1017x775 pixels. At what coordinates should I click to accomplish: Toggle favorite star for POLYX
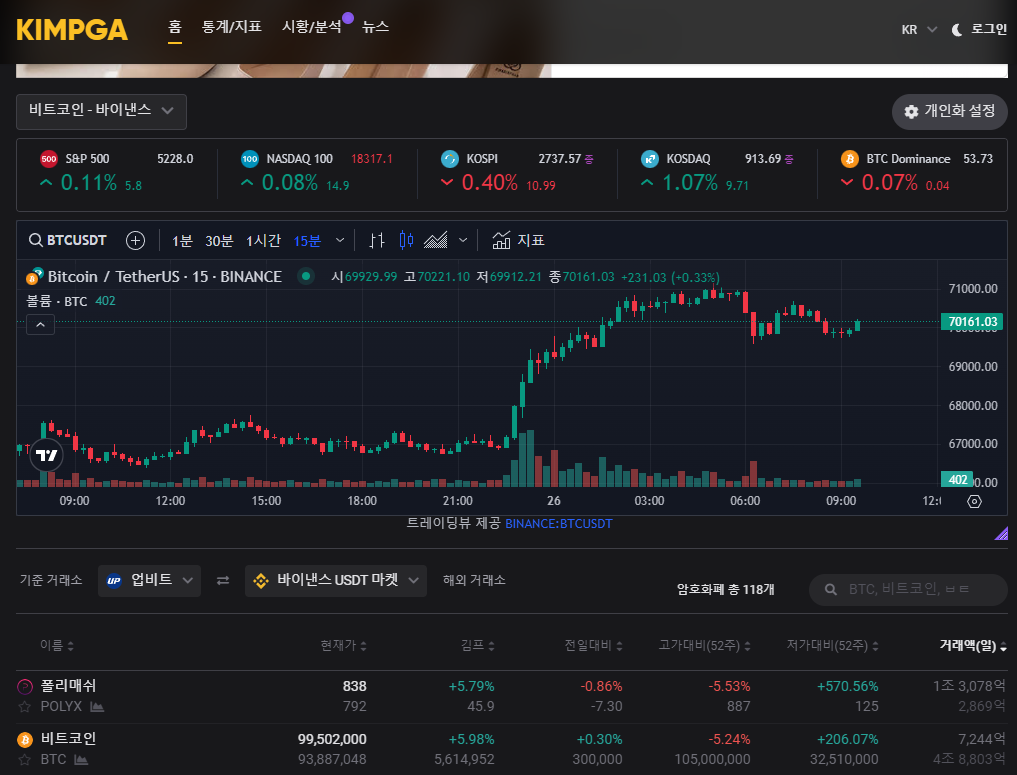25,707
